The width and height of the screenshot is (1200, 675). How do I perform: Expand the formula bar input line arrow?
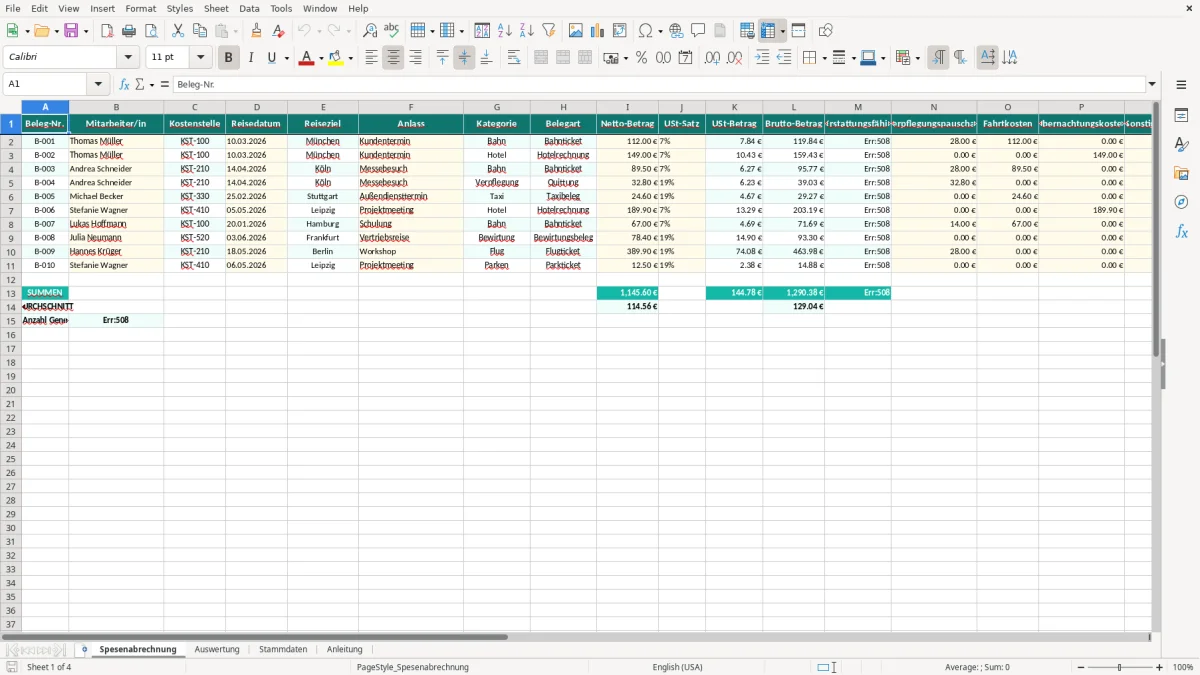(x=1152, y=84)
